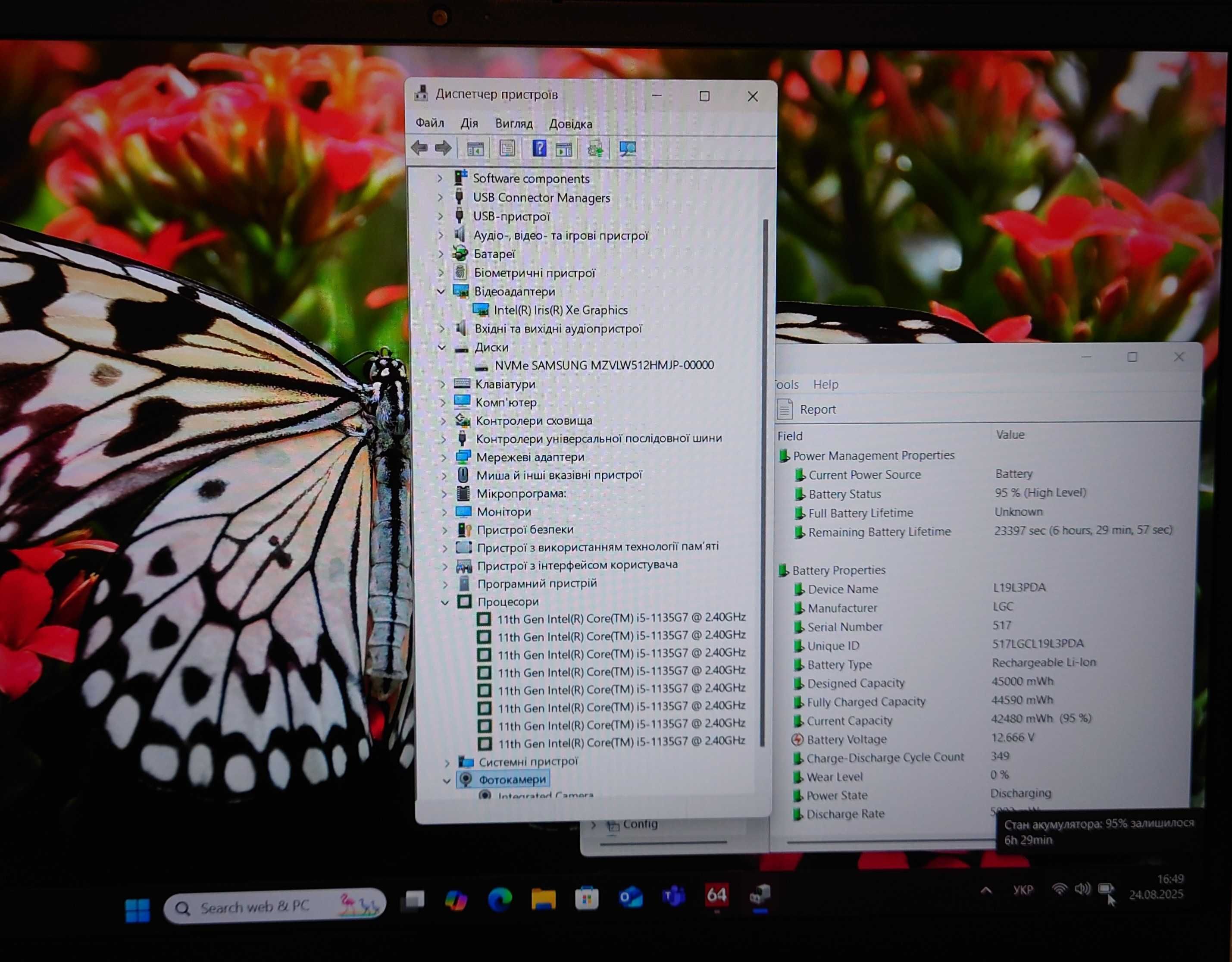
Task: Select Контролери сховища tree item
Action: coord(534,420)
